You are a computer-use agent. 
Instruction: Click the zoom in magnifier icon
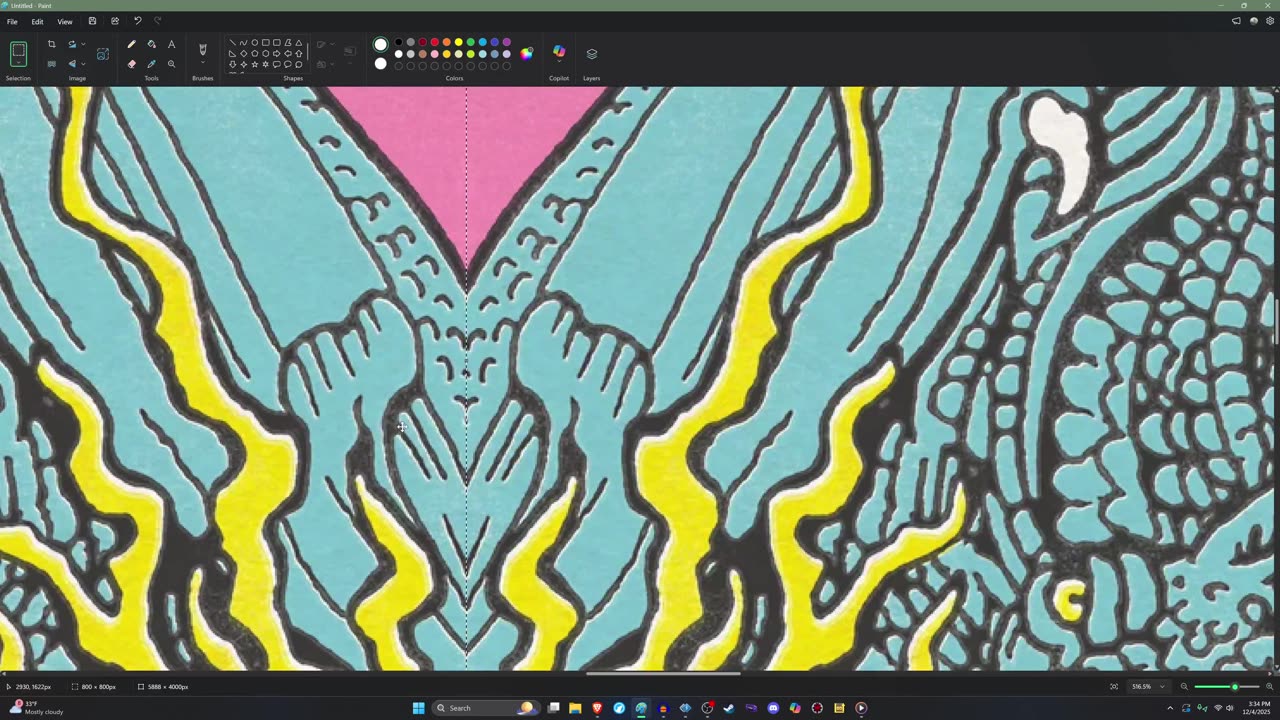point(1268,687)
